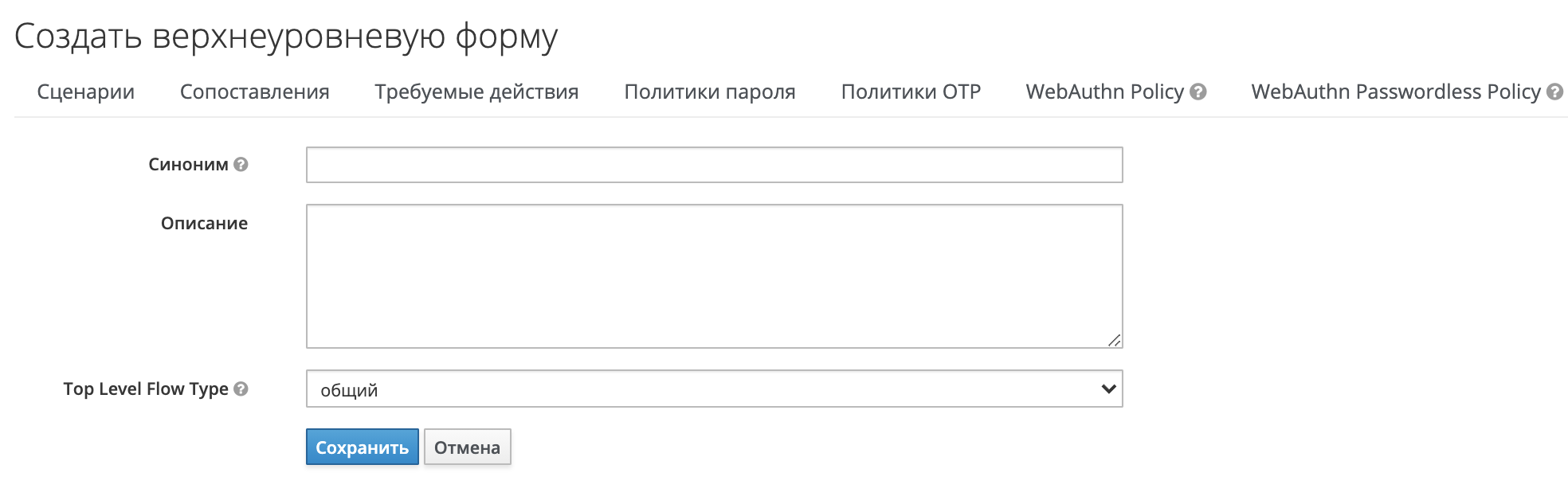
Task: Switch to the Требуемые действия tab
Action: (477, 92)
